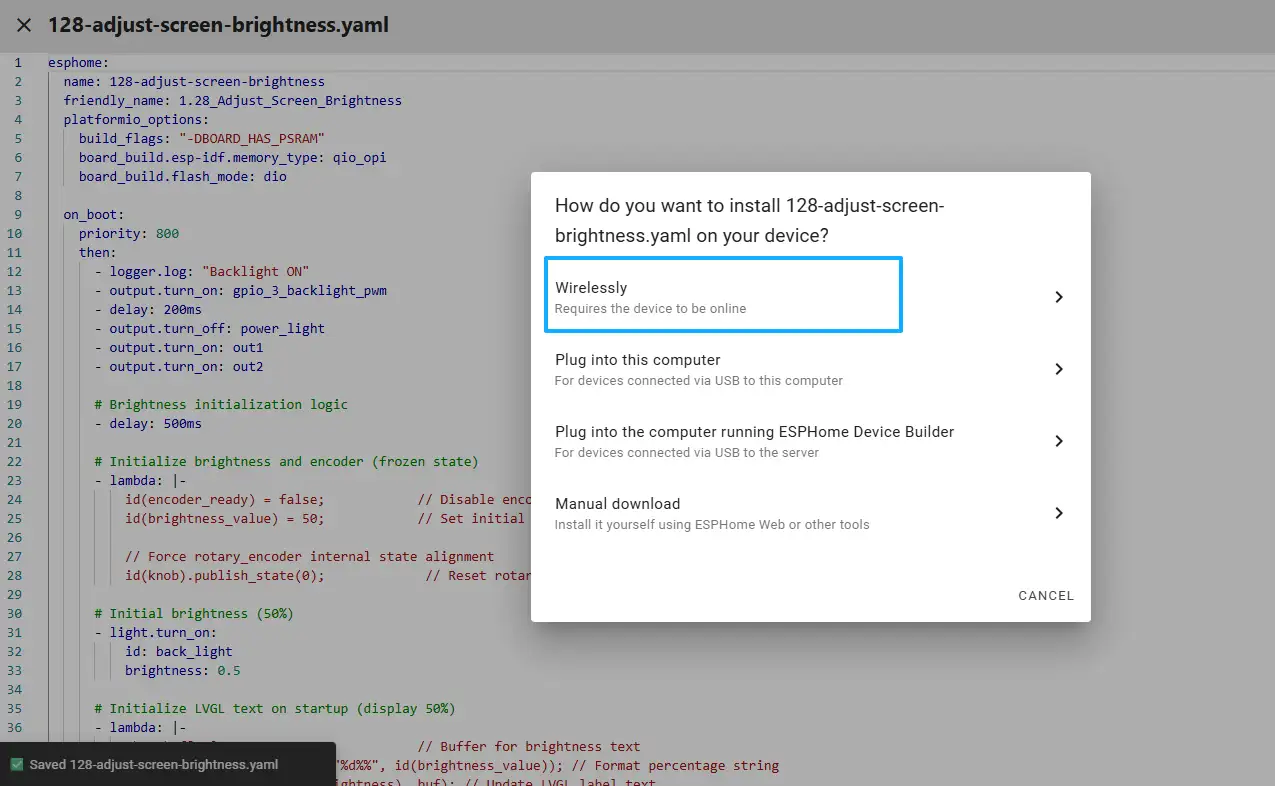The width and height of the screenshot is (1275, 786).
Task: Click the arrow next to Plug into this computer
Action: [1058, 369]
